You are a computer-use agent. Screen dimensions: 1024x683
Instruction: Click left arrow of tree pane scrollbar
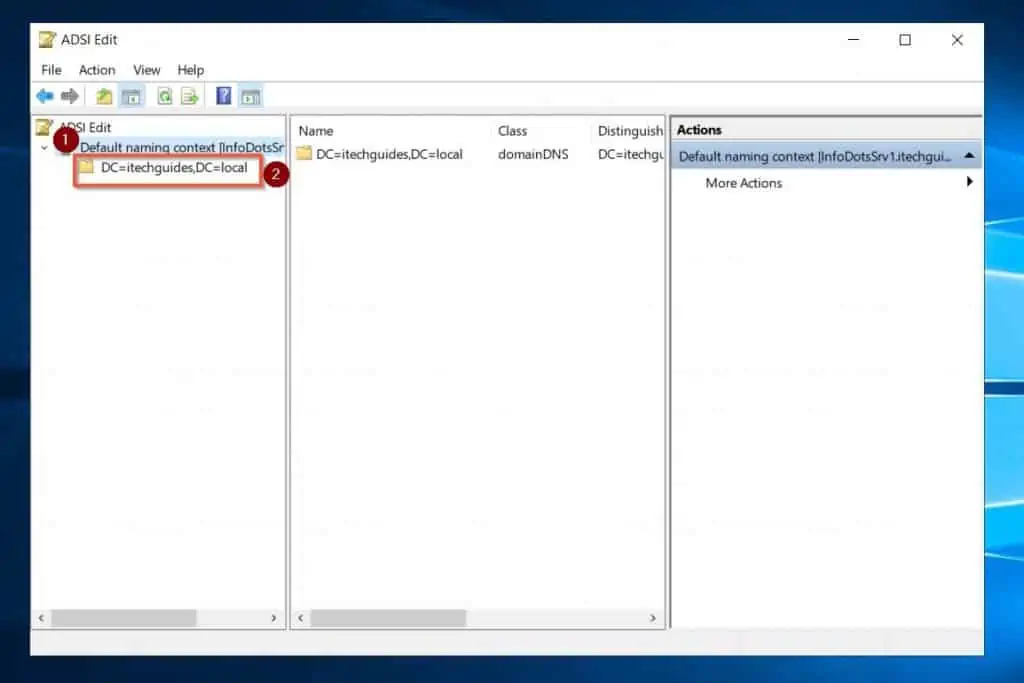click(x=41, y=618)
